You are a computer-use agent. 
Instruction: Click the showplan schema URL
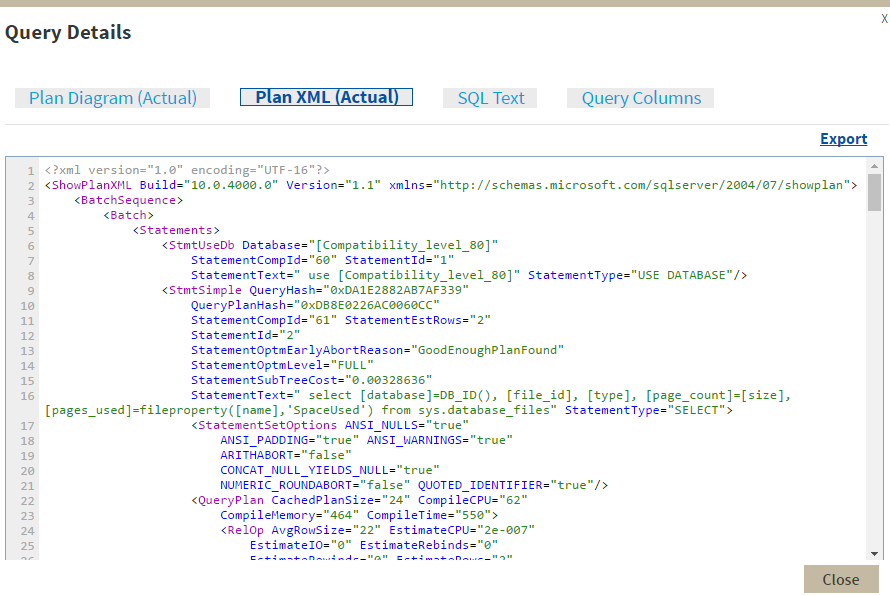click(642, 185)
